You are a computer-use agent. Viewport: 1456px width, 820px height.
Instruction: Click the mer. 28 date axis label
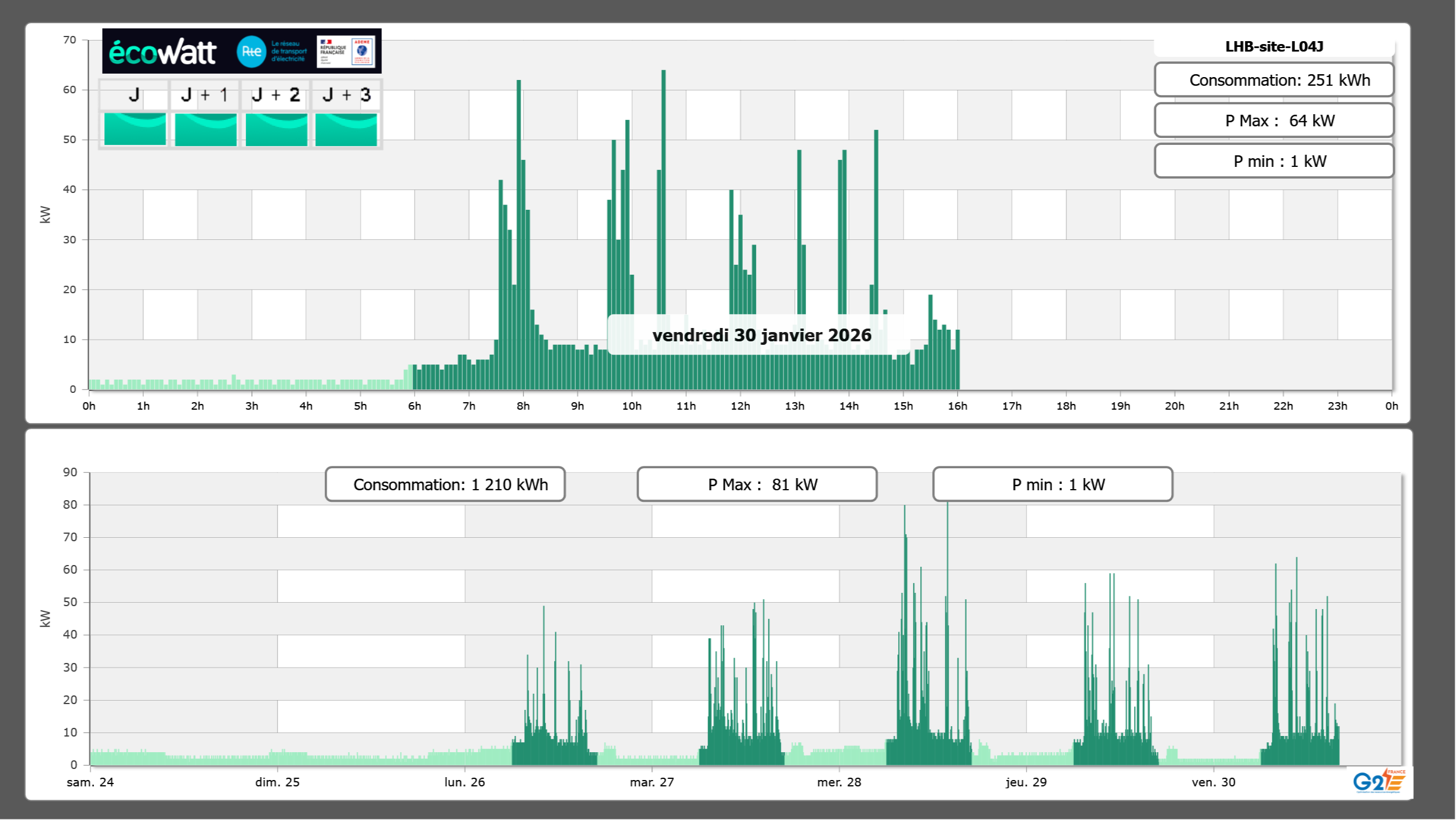(x=838, y=782)
